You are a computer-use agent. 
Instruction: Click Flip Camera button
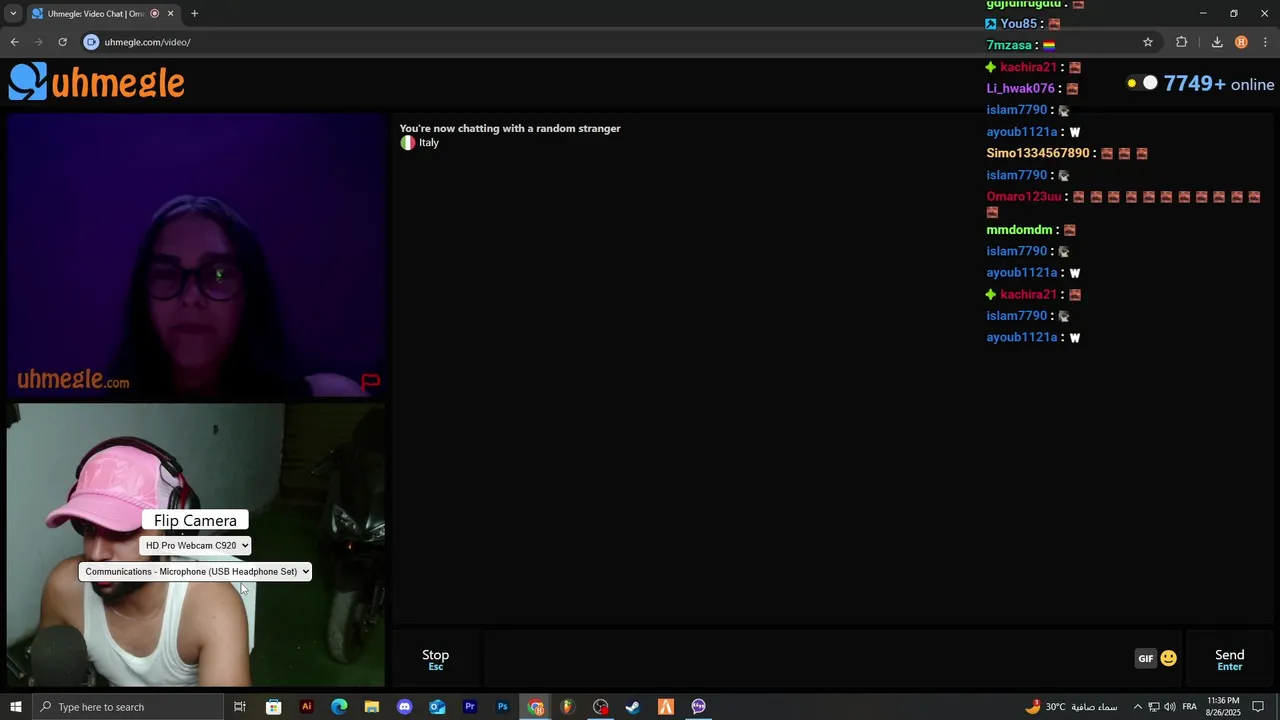click(195, 520)
